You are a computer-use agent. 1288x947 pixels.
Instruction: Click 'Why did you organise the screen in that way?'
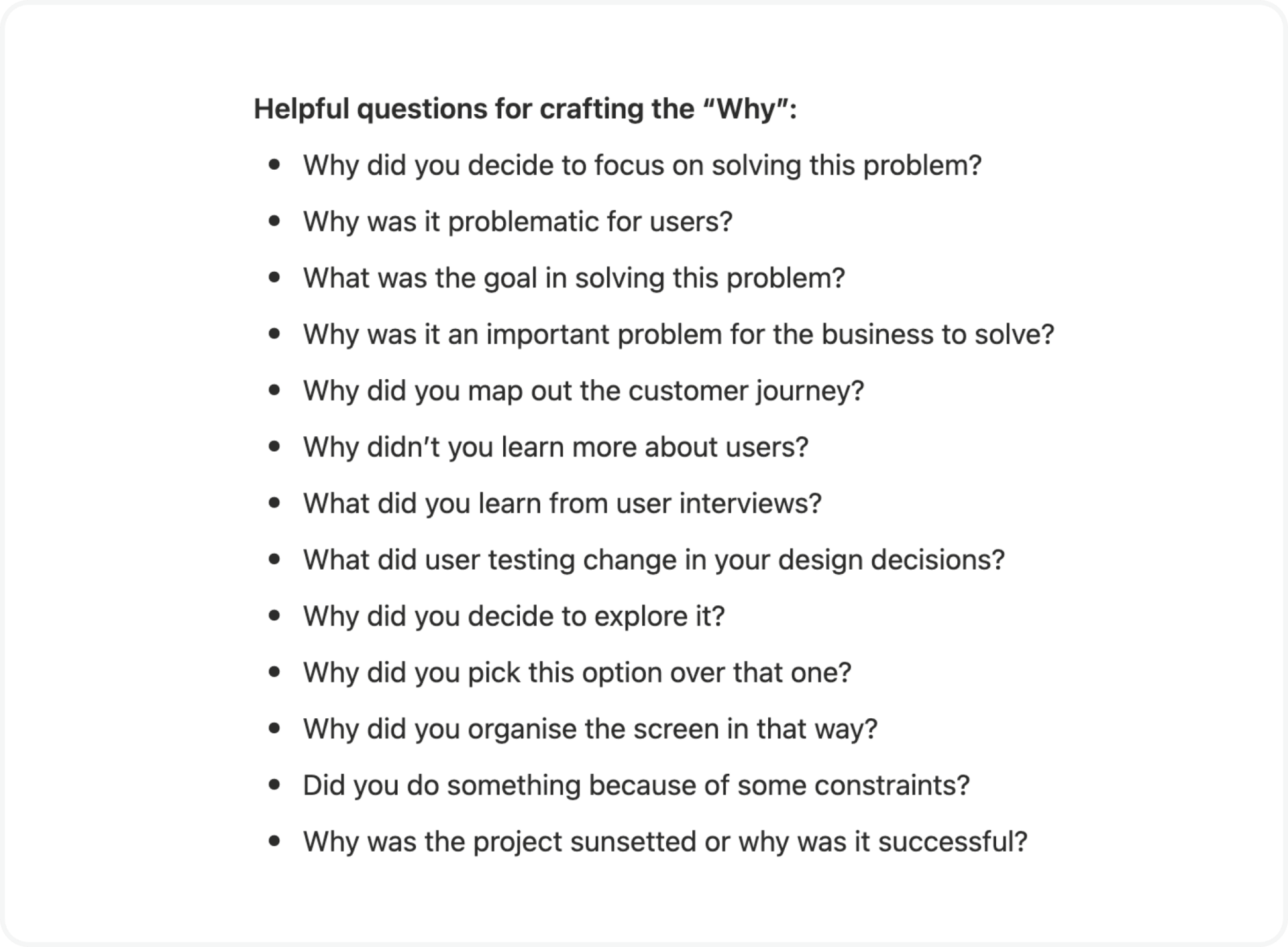590,729
